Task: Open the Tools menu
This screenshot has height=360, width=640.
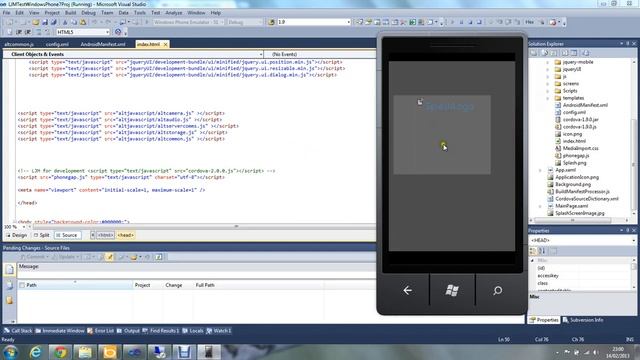Action: click(x=140, y=13)
